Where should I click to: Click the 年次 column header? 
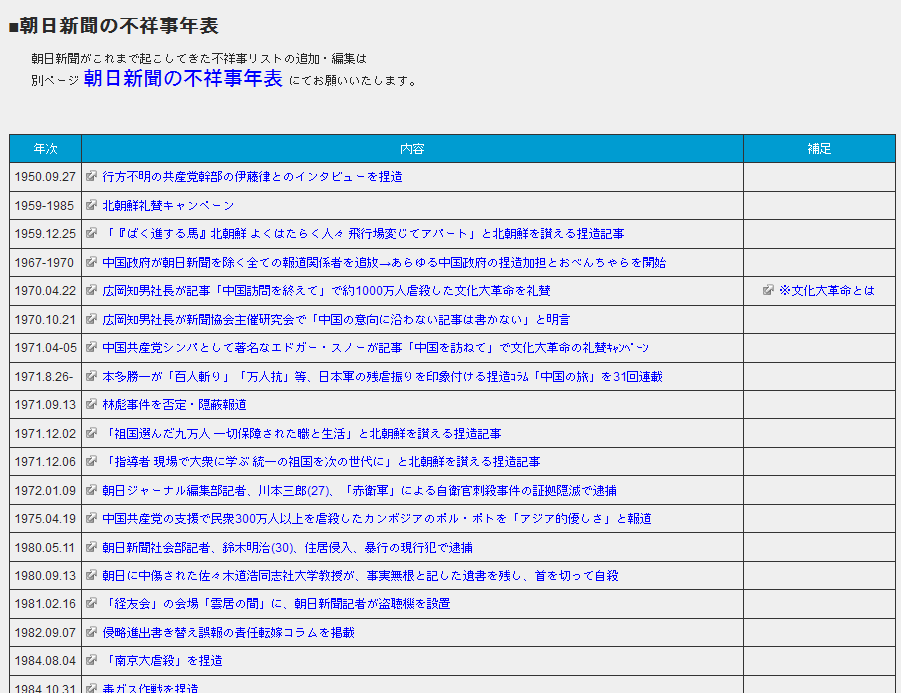[45, 149]
